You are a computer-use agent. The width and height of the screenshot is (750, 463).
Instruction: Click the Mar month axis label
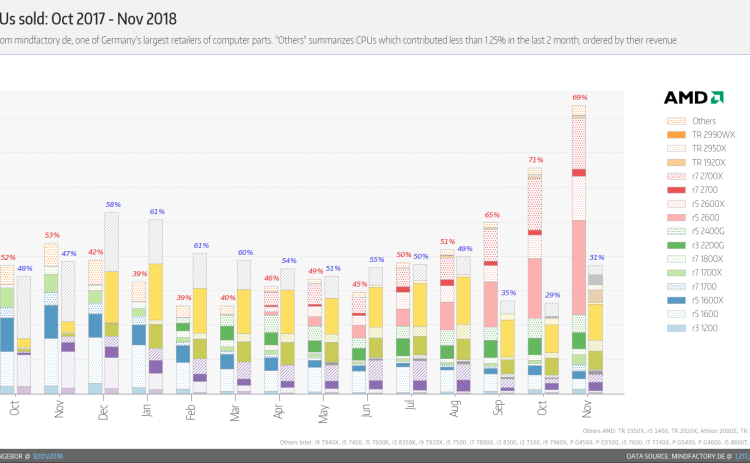(234, 413)
